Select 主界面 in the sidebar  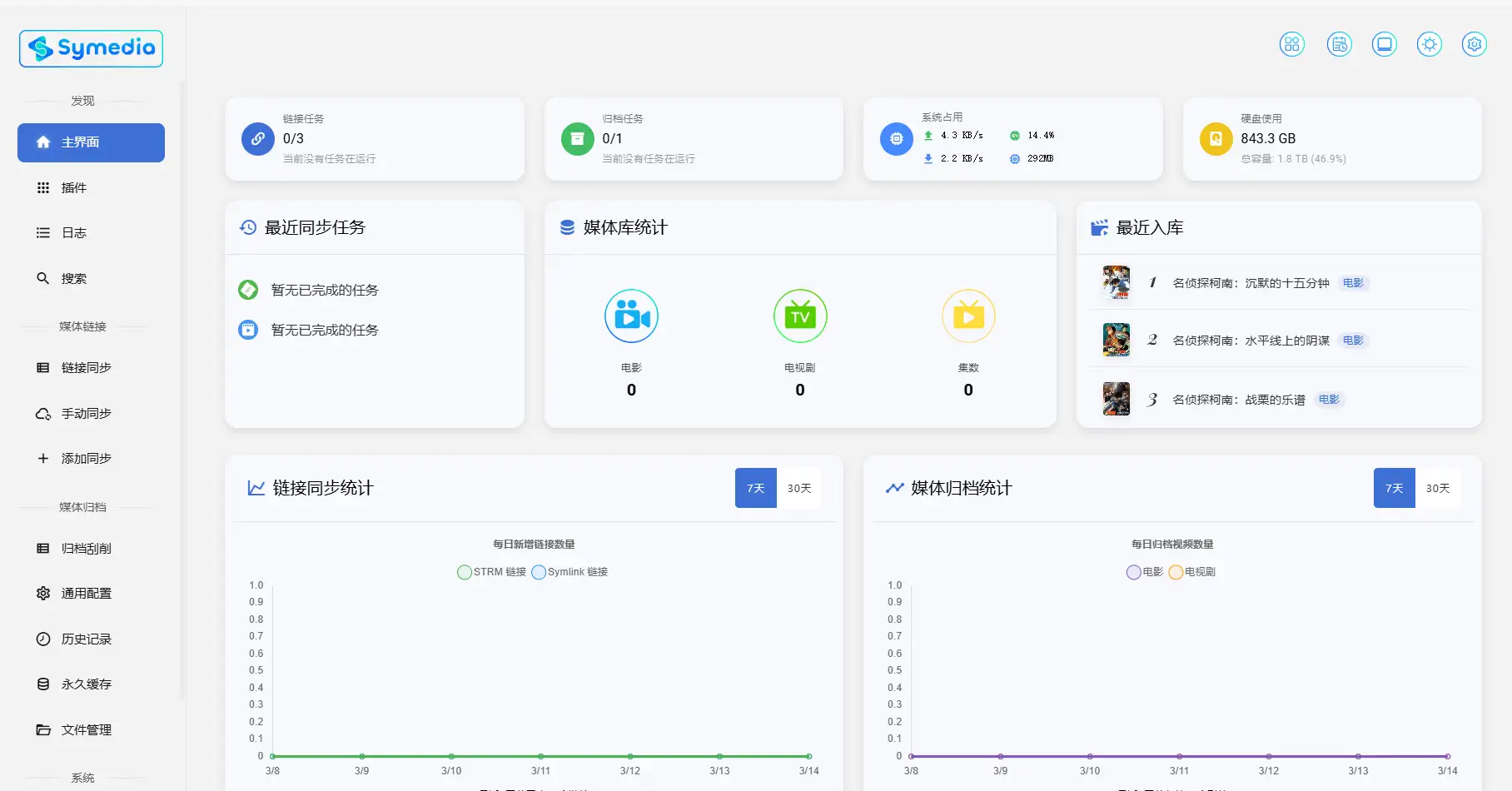pyautogui.click(x=90, y=142)
